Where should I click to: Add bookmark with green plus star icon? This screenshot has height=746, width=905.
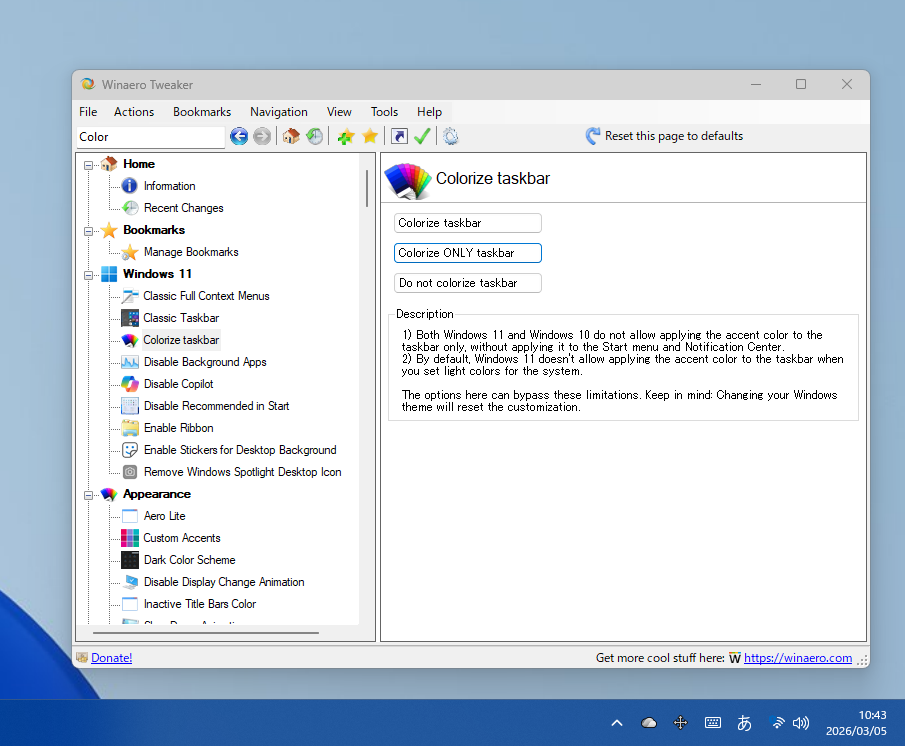346,136
